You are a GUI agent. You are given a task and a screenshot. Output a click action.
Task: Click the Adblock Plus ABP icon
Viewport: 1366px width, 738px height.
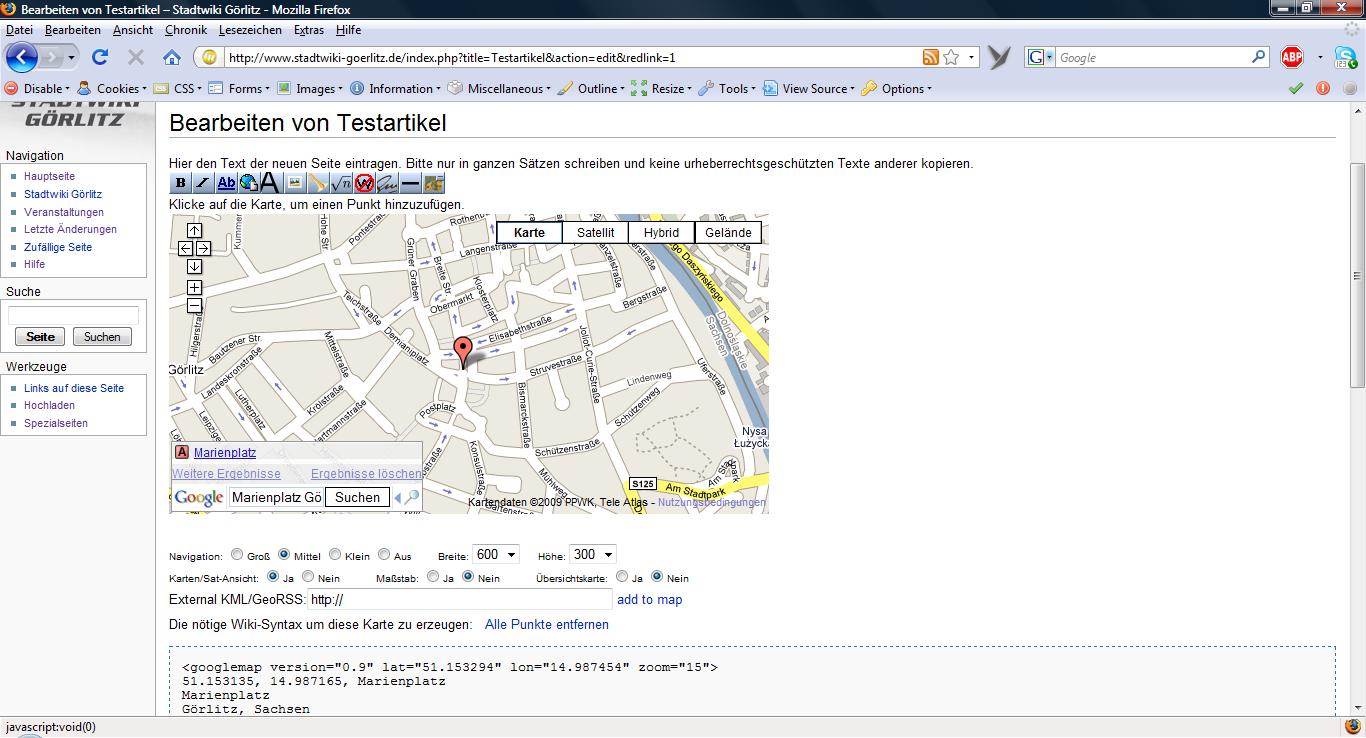point(1292,57)
